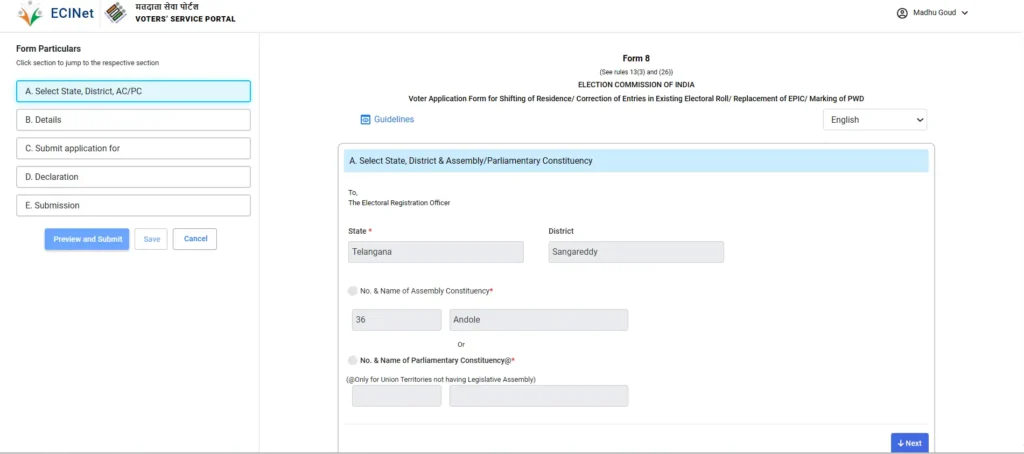Open the Guidelines eye icon
The width and height of the screenshot is (1024, 454).
click(366, 120)
